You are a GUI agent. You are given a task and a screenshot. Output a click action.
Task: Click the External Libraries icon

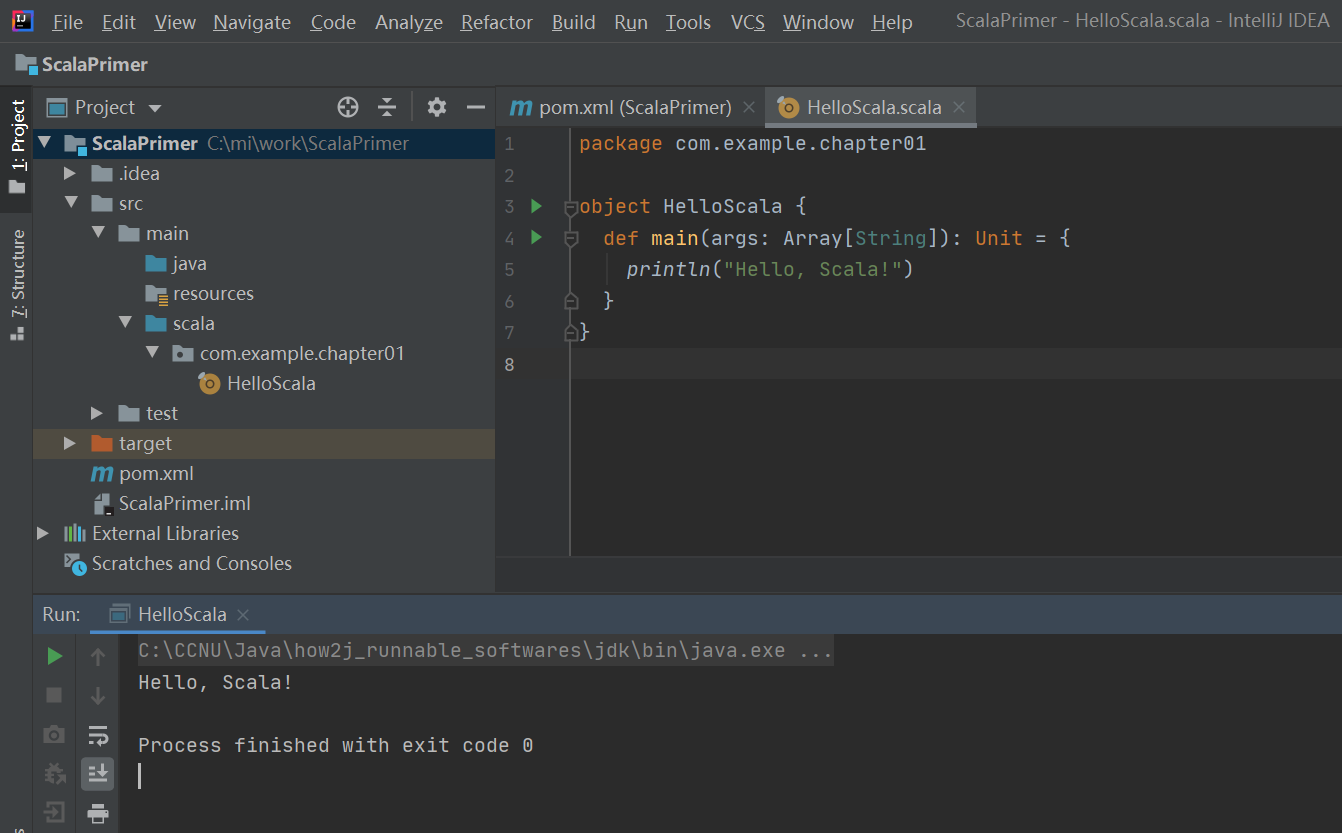[x=75, y=533]
